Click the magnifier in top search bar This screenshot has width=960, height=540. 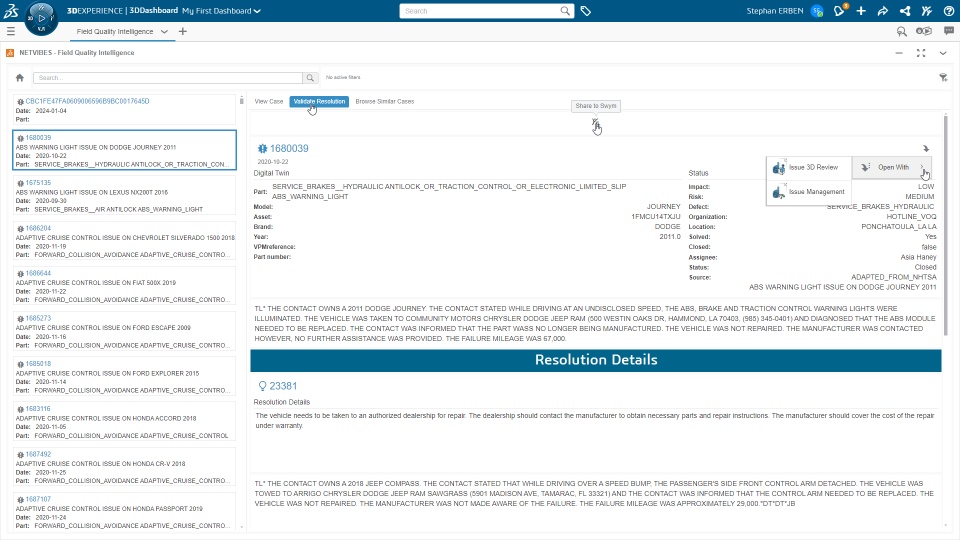click(565, 11)
